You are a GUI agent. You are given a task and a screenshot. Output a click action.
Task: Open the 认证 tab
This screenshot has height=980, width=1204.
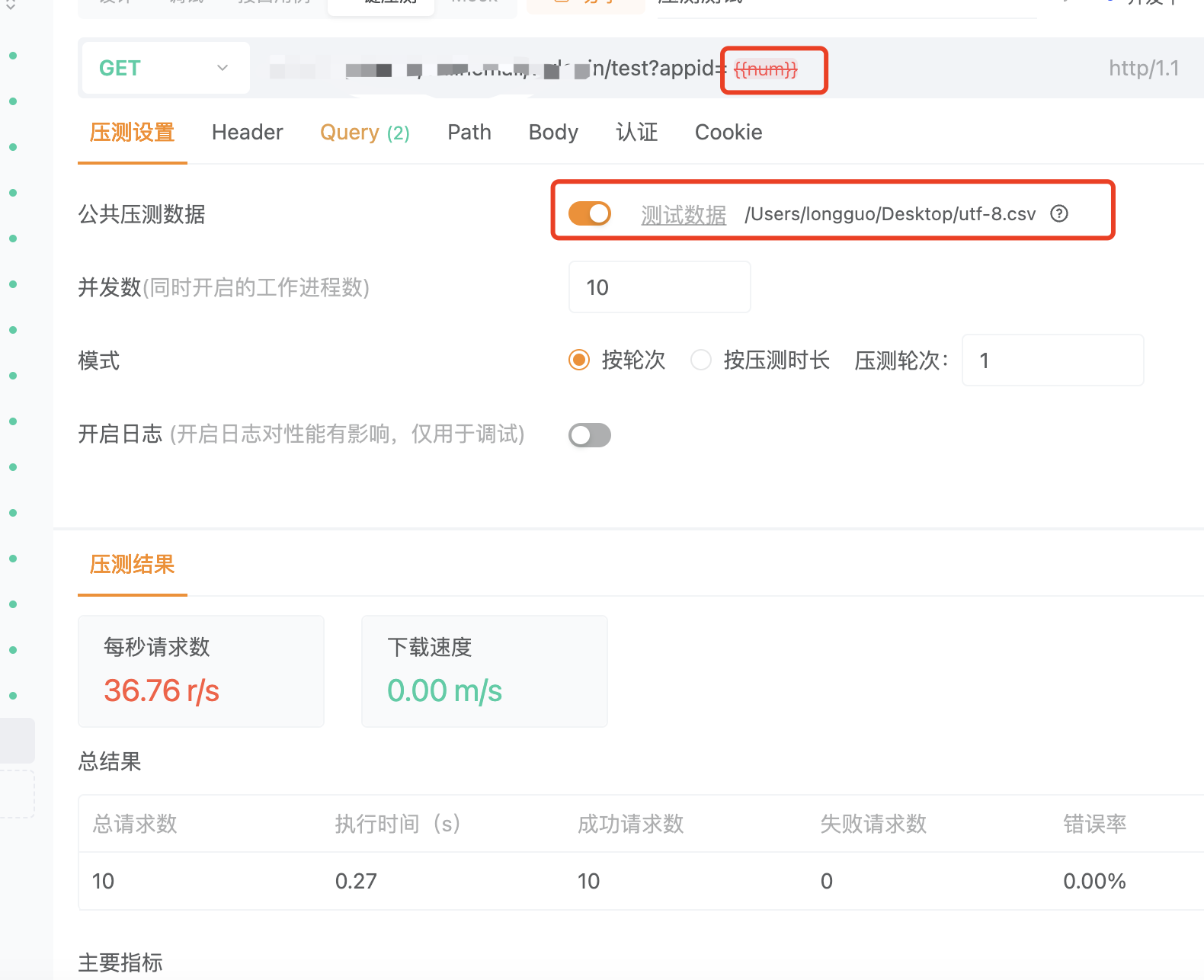pyautogui.click(x=636, y=133)
